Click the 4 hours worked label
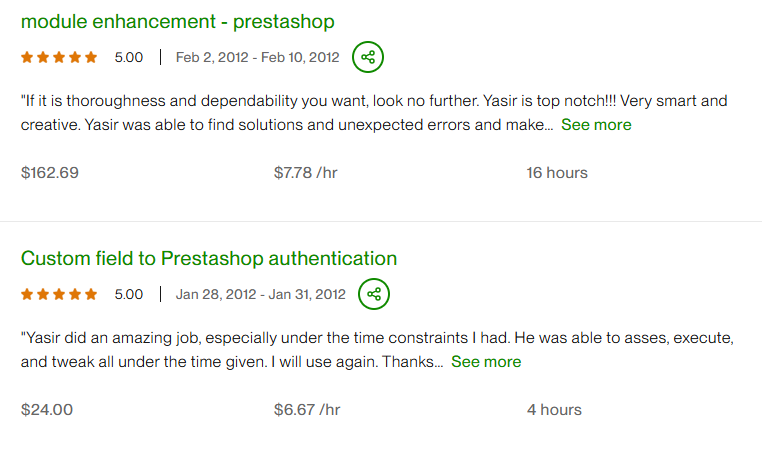This screenshot has width=762, height=450. point(554,410)
